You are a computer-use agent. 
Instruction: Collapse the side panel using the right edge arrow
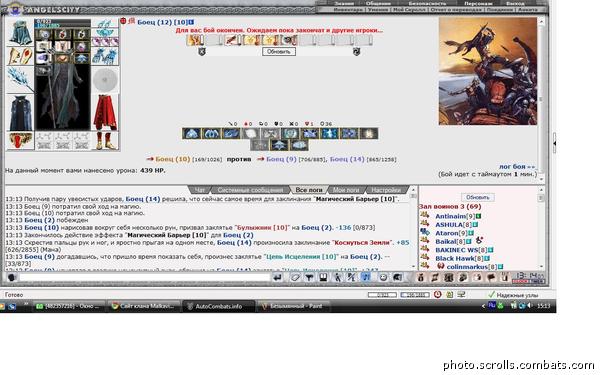tap(554, 143)
